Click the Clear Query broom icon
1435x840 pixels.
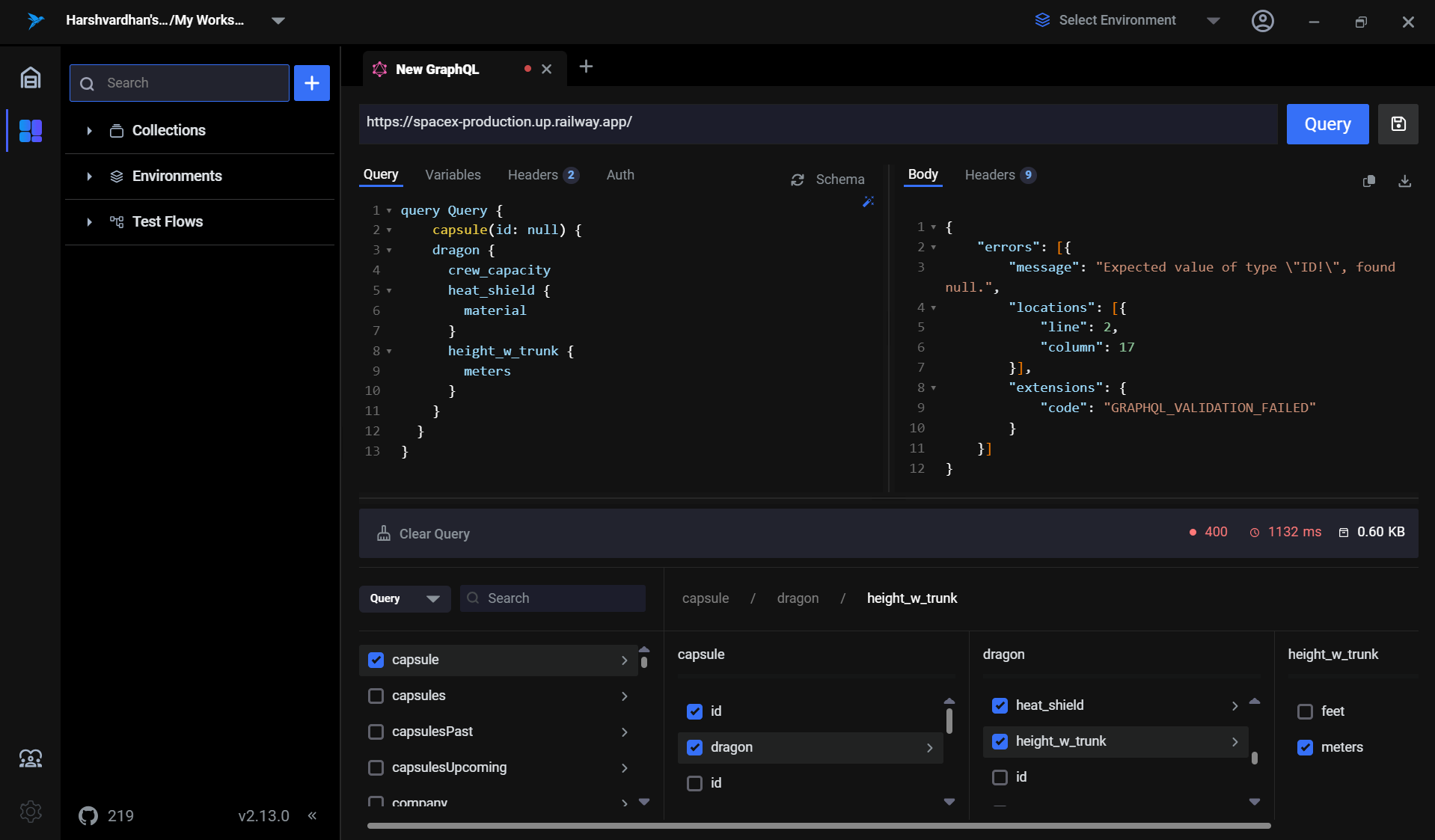pos(384,533)
